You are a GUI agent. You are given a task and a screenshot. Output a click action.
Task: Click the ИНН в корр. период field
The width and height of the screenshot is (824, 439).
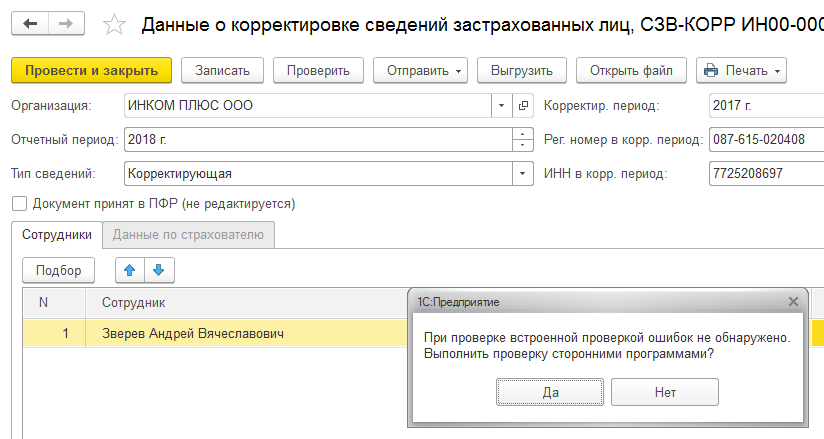click(x=765, y=173)
